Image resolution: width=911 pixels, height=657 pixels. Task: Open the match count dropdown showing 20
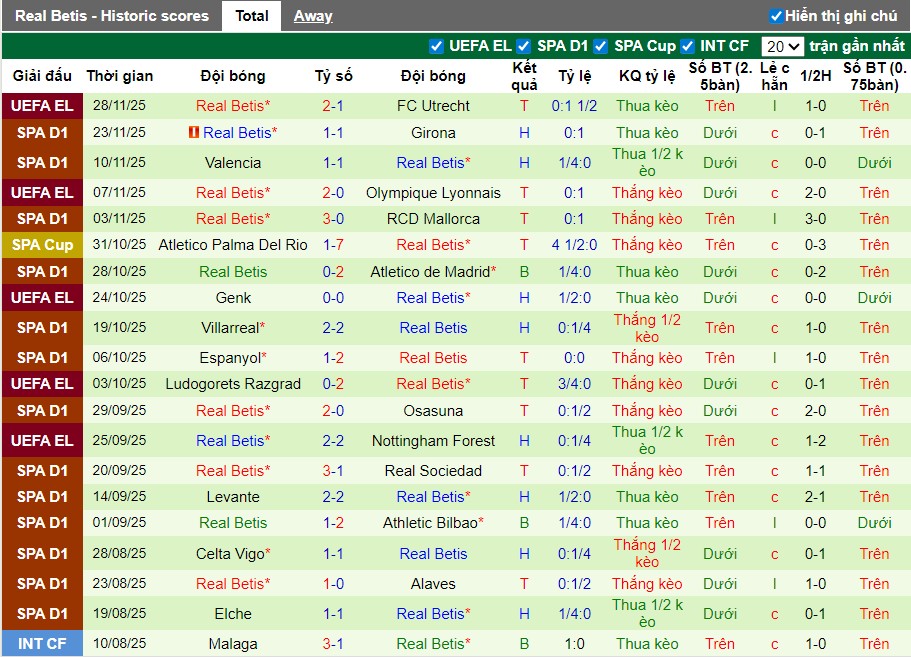click(x=781, y=45)
